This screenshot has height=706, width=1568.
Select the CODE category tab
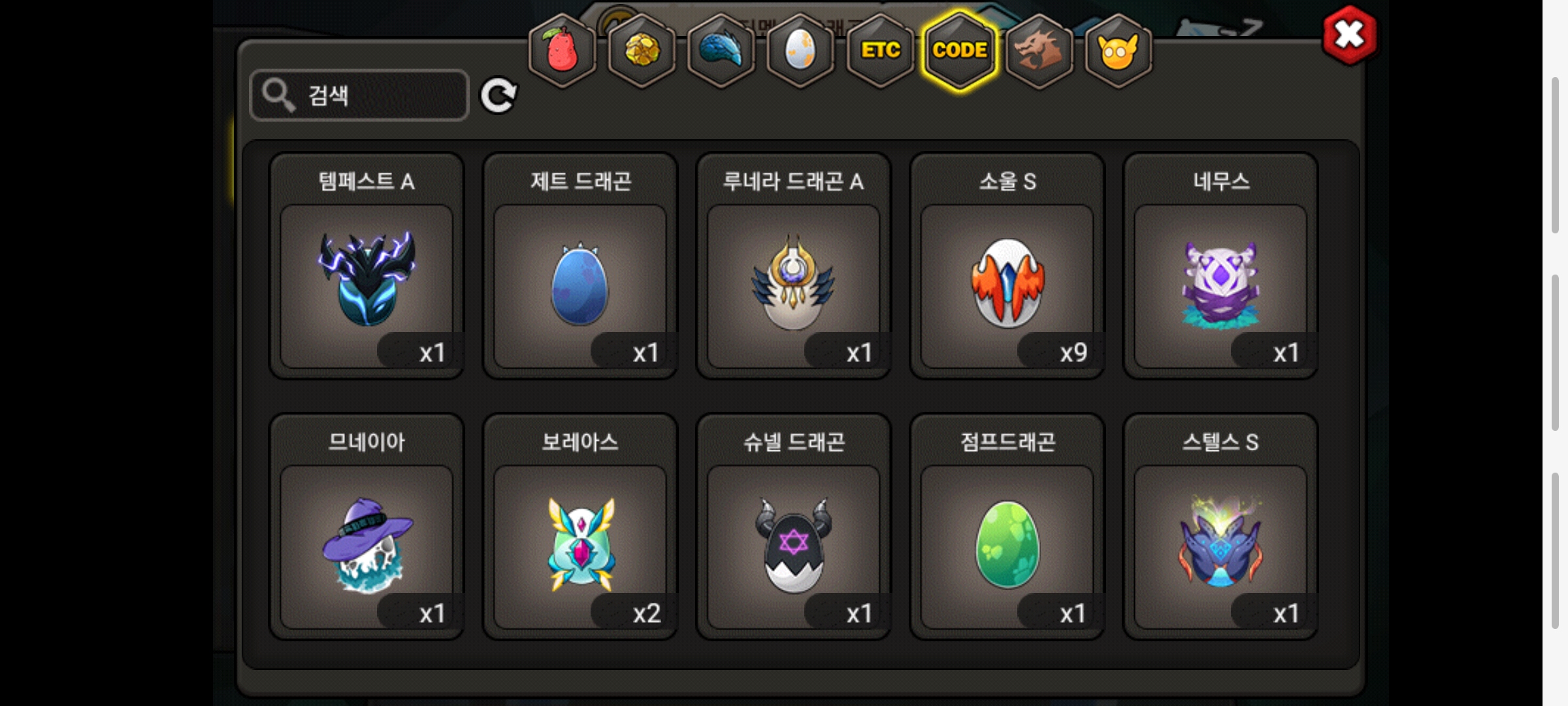pyautogui.click(x=960, y=51)
